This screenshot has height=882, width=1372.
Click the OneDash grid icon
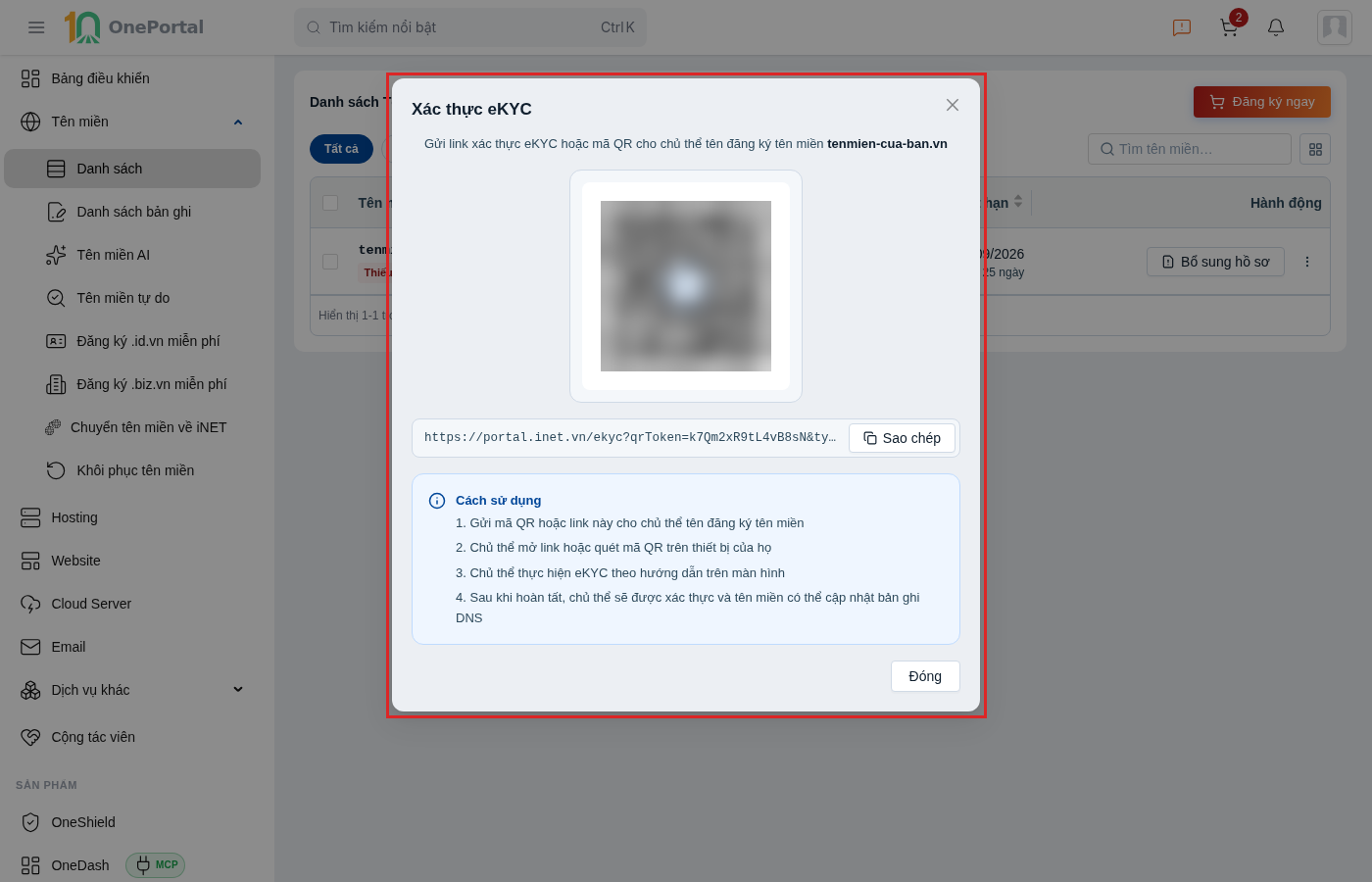tap(30, 865)
